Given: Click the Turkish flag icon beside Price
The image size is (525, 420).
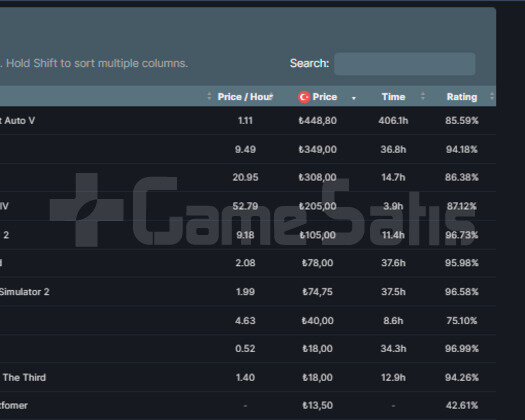Looking at the screenshot, I should (x=304, y=97).
